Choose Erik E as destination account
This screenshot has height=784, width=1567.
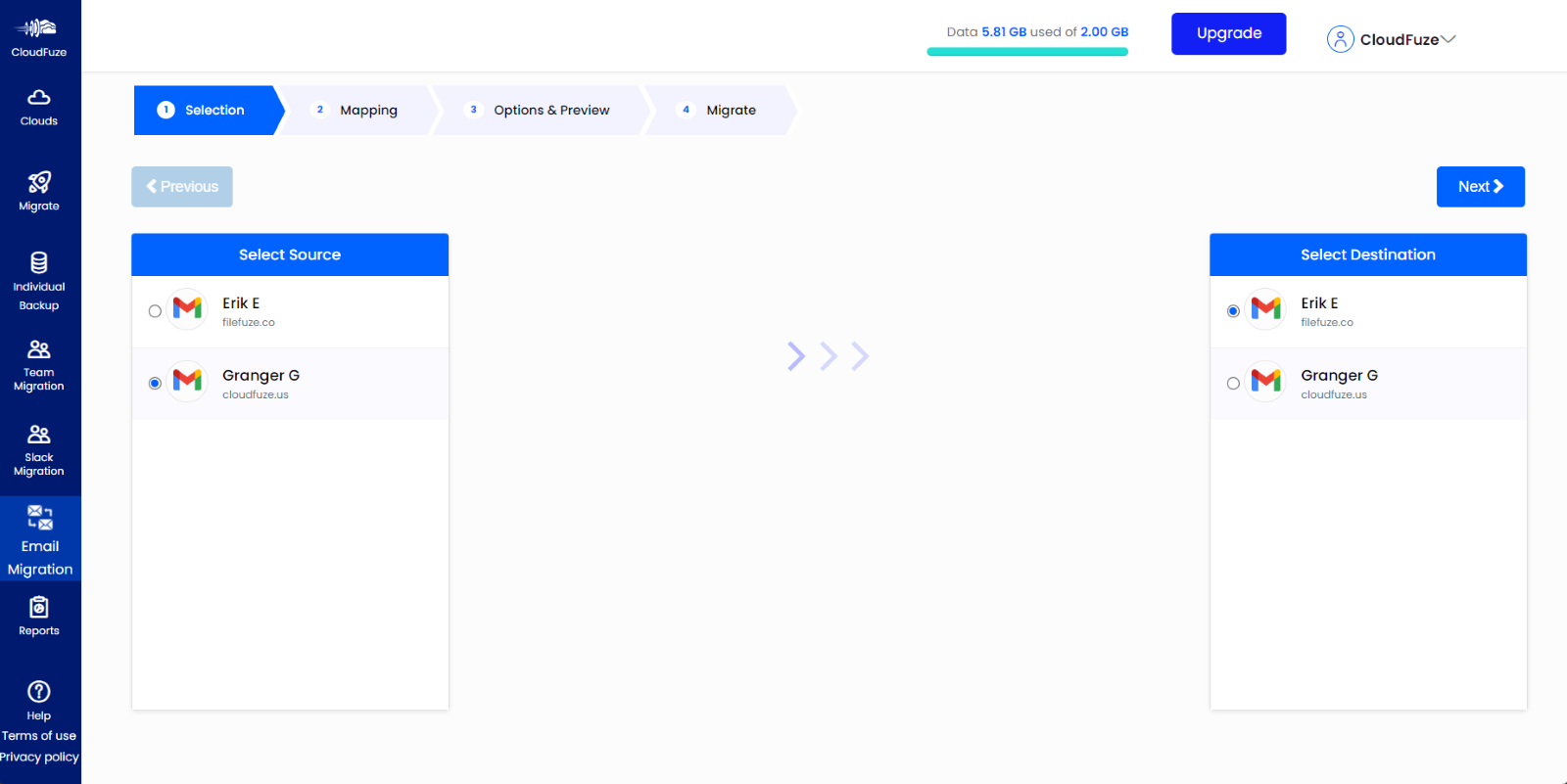(1233, 311)
